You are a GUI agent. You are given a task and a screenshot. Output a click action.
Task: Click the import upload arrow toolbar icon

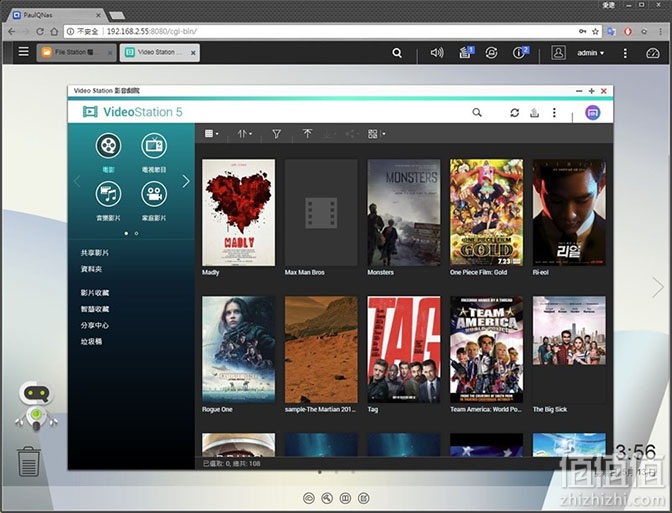pos(307,134)
